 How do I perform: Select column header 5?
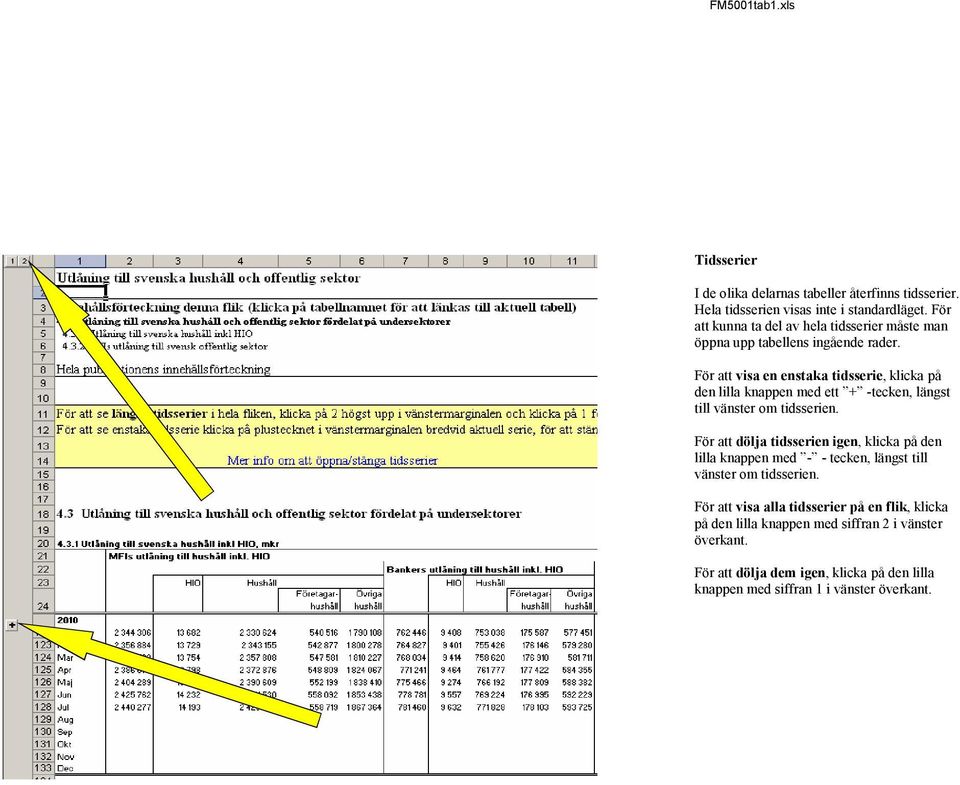[309, 261]
